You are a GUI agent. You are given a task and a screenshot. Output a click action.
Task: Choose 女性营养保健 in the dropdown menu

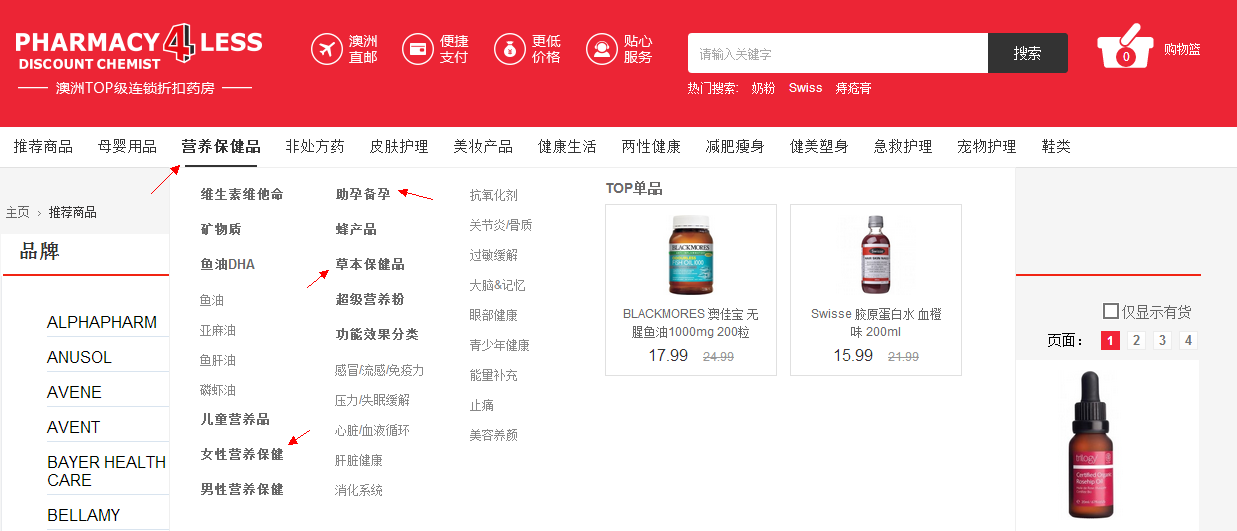[242, 454]
